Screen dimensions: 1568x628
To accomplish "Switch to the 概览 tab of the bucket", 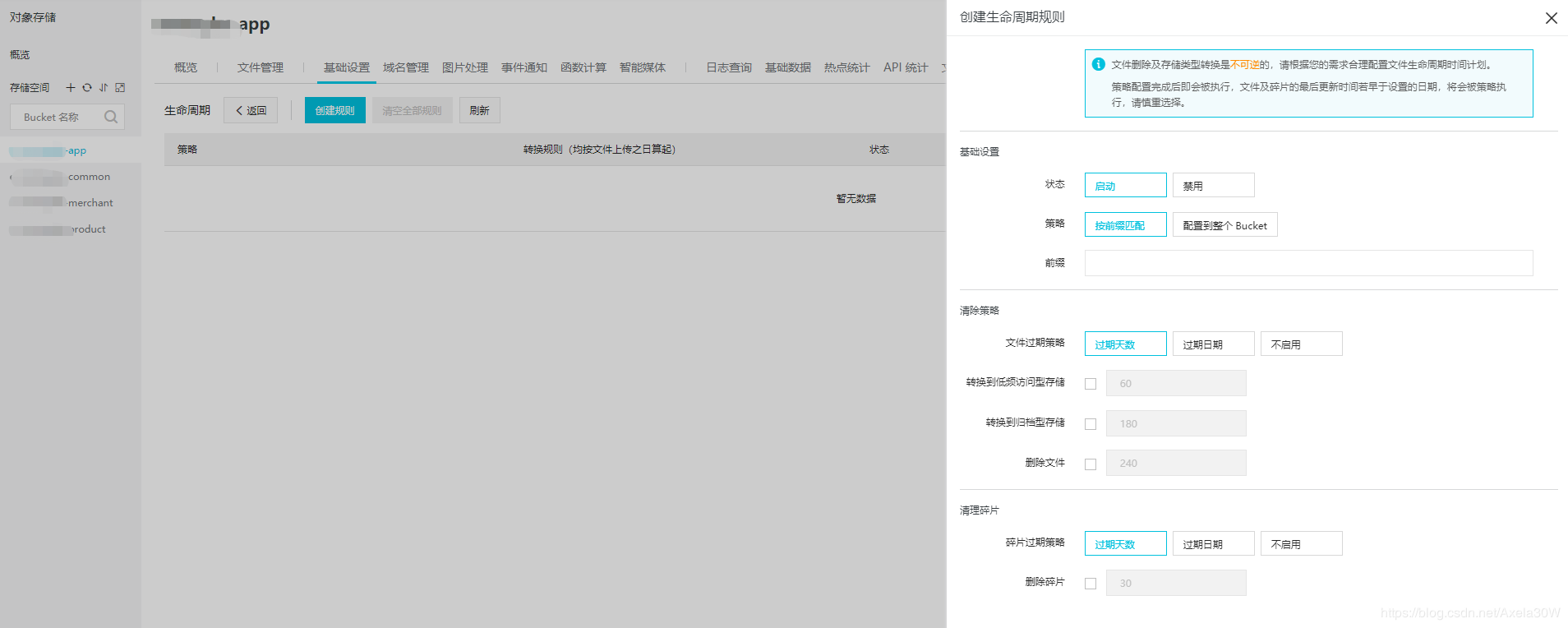I will [x=186, y=67].
